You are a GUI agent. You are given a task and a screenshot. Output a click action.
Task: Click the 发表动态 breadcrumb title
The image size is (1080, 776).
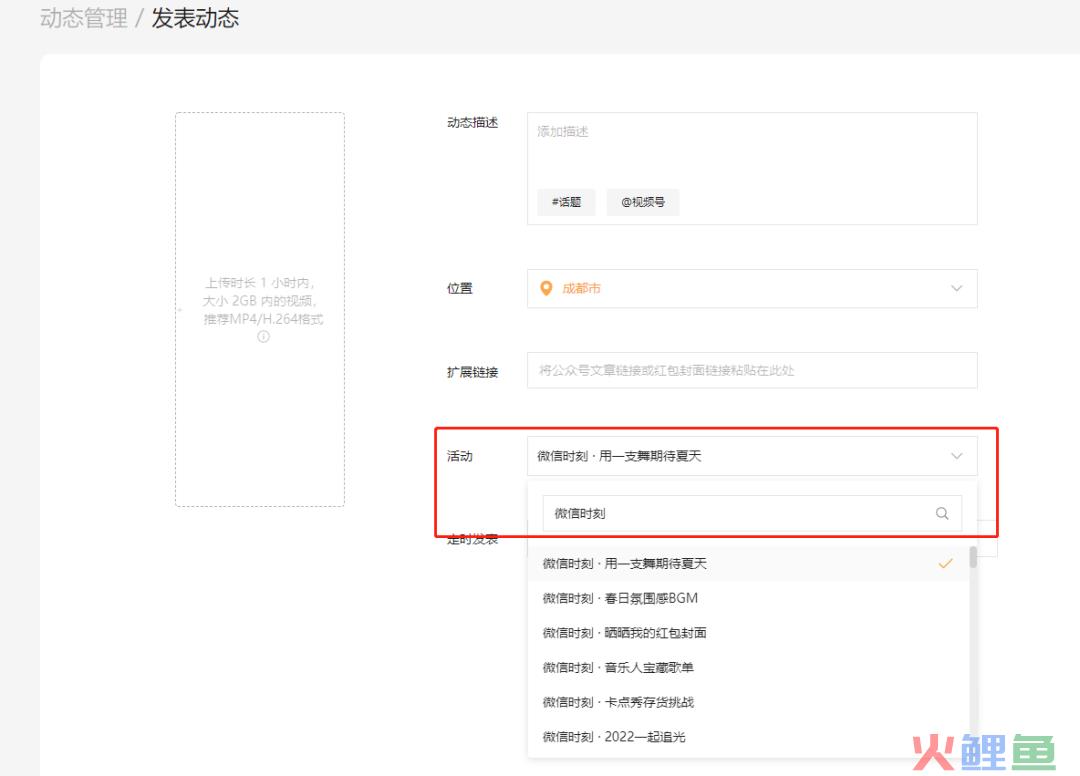(x=195, y=18)
